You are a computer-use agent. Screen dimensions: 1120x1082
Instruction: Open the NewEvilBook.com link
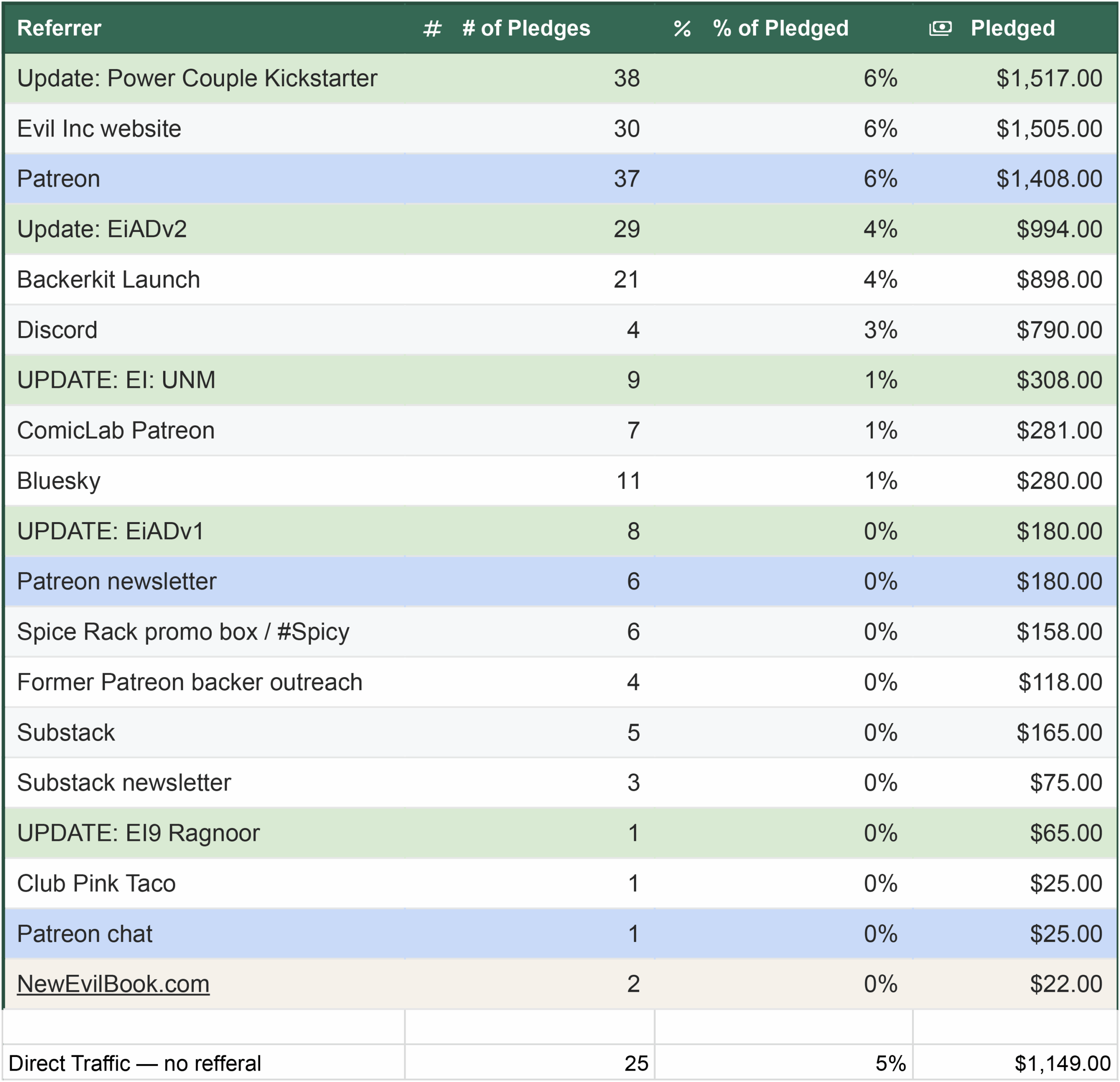[x=113, y=984]
